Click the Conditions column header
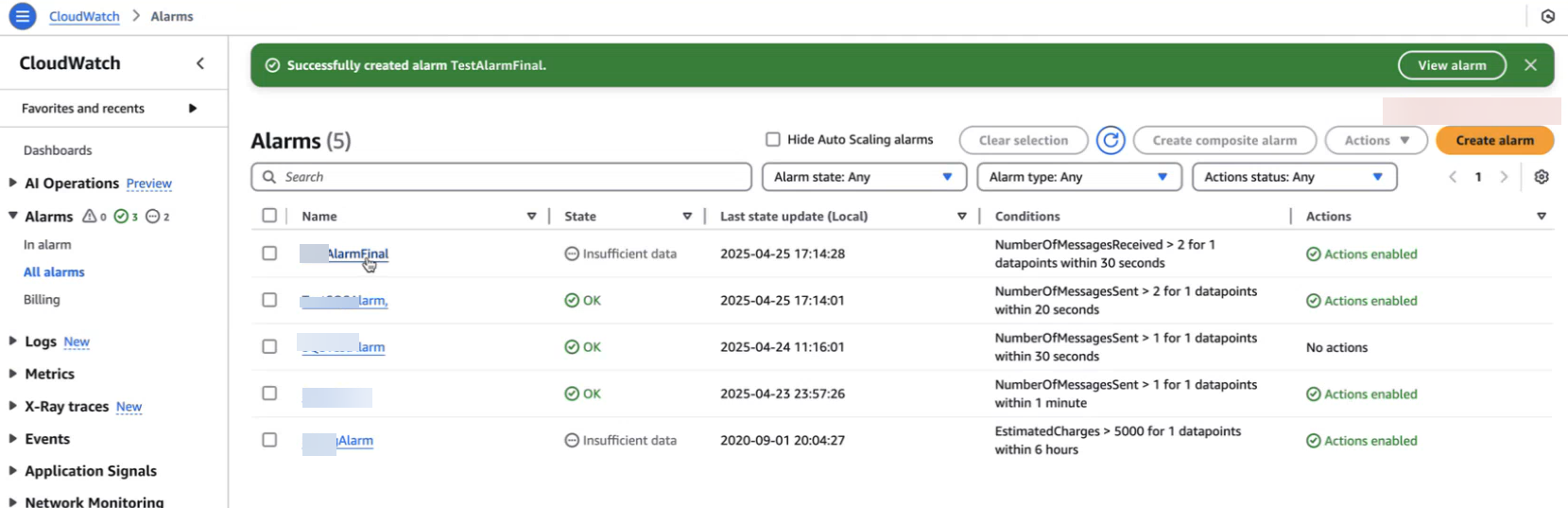The image size is (1568, 508). pyautogui.click(x=1027, y=216)
